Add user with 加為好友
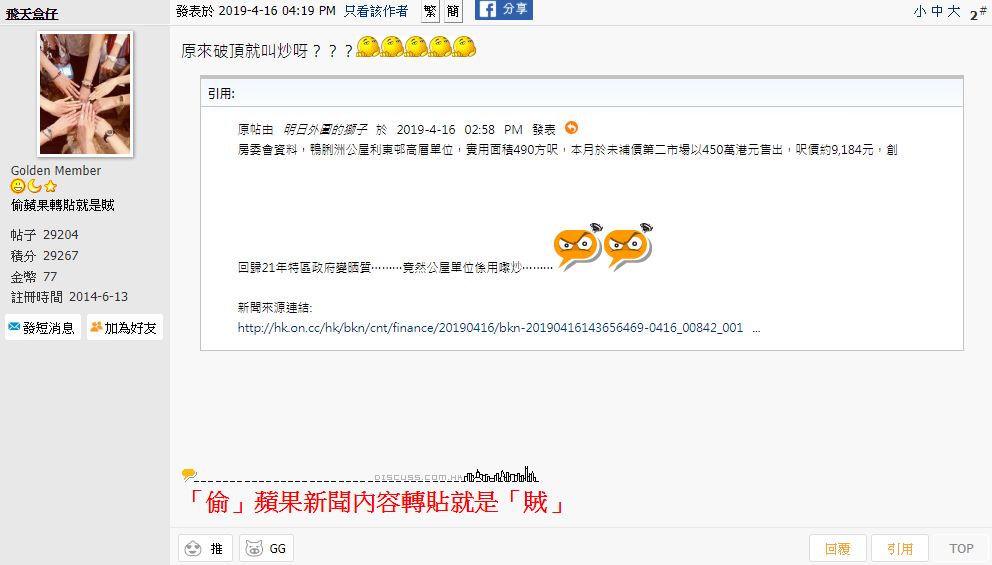Image resolution: width=992 pixels, height=565 pixels. pos(125,327)
